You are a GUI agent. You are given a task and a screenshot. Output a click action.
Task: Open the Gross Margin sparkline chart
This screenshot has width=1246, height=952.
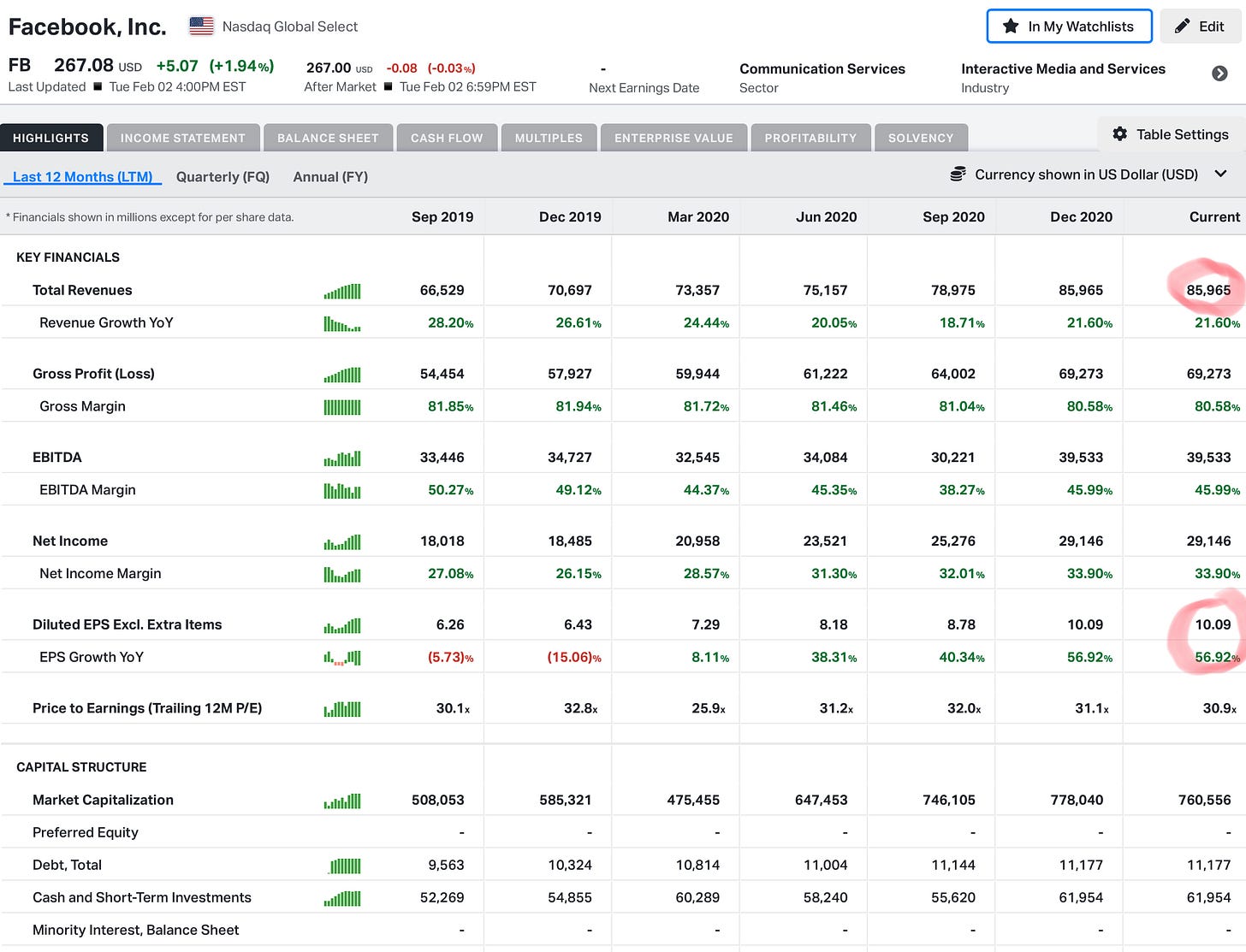pos(342,407)
